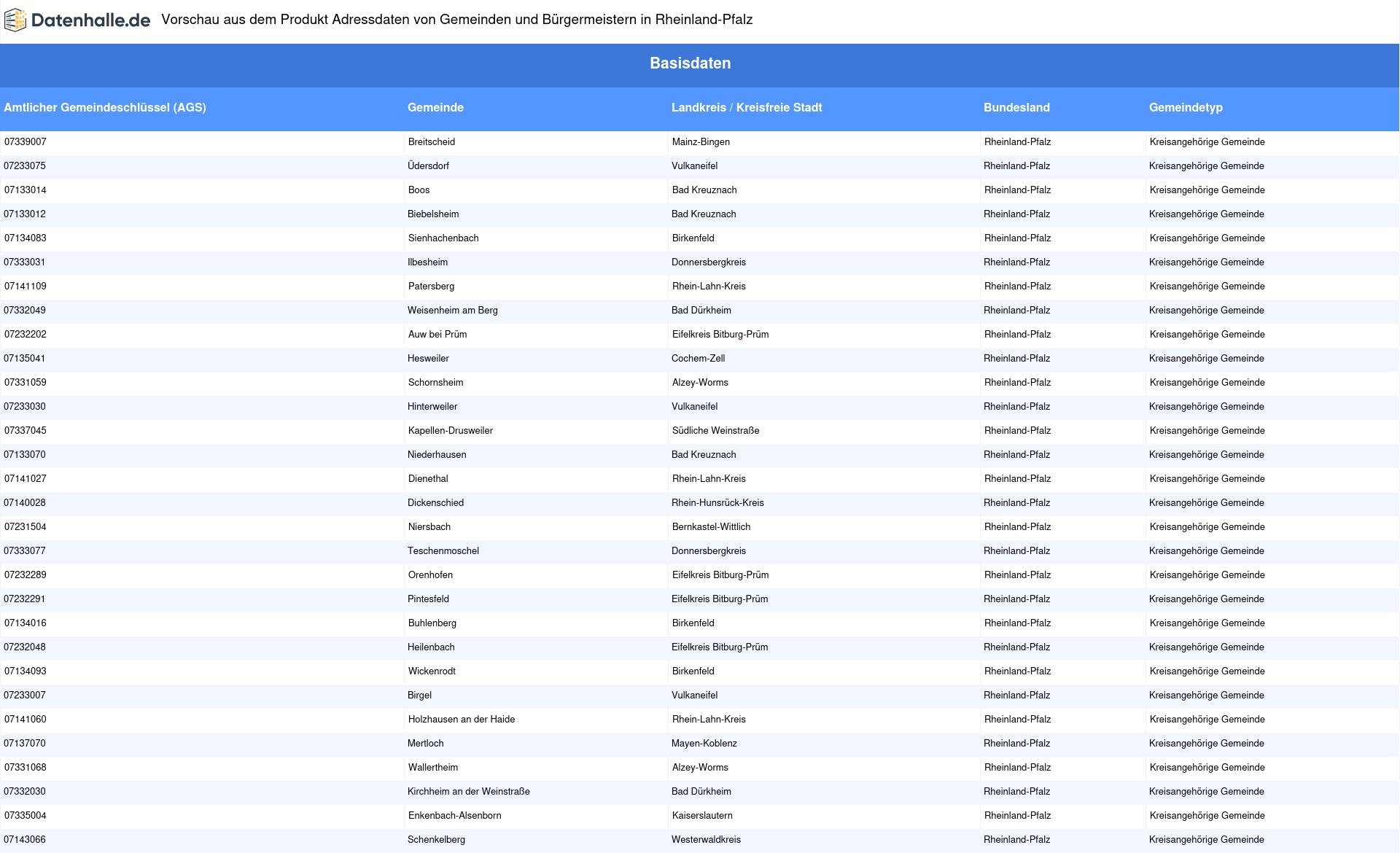Click the Hesweiler cell
Image resolution: width=1400 pixels, height=853 pixels.
point(536,359)
